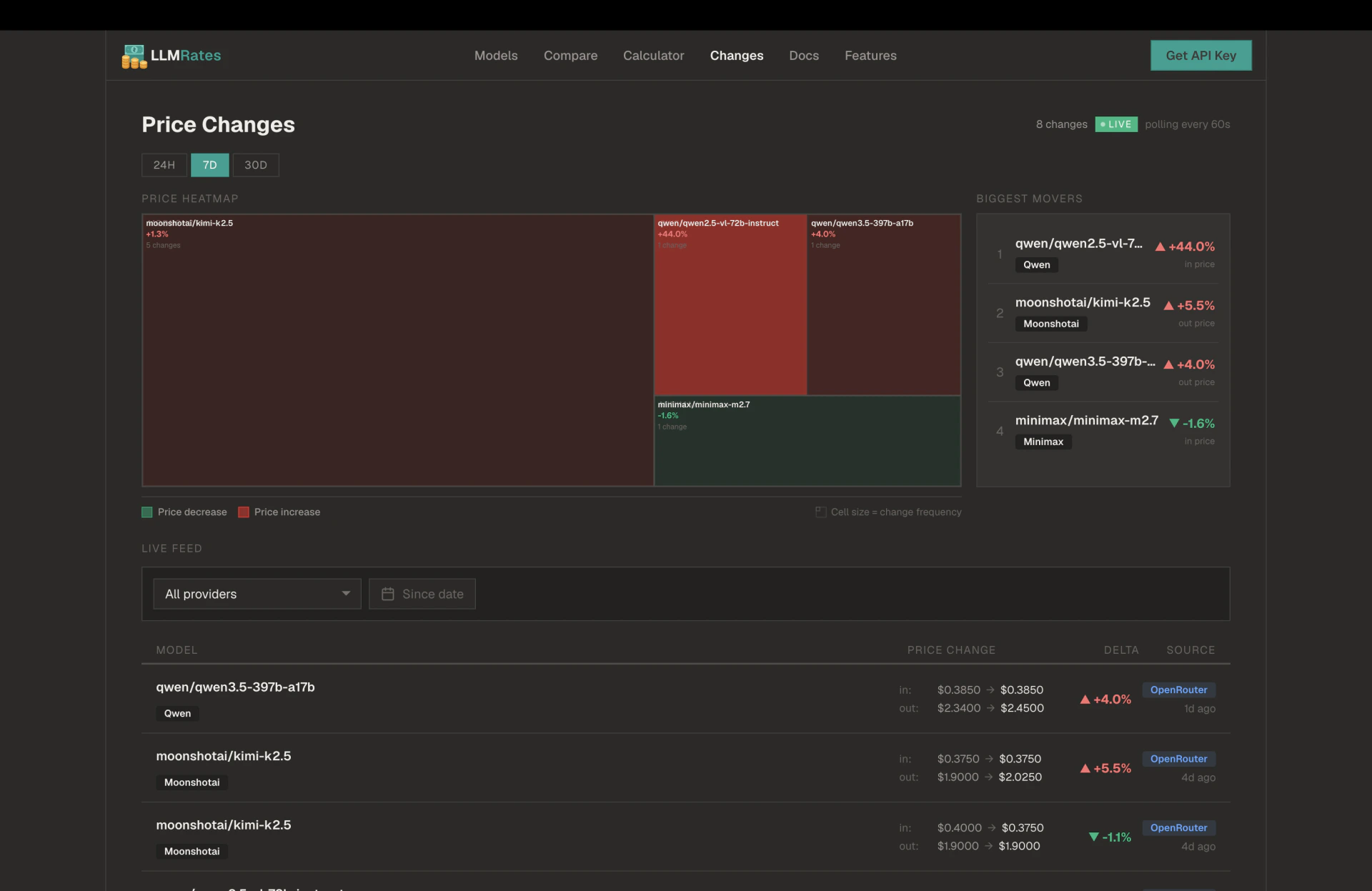
Task: Go to the Changes nav item
Action: (737, 56)
